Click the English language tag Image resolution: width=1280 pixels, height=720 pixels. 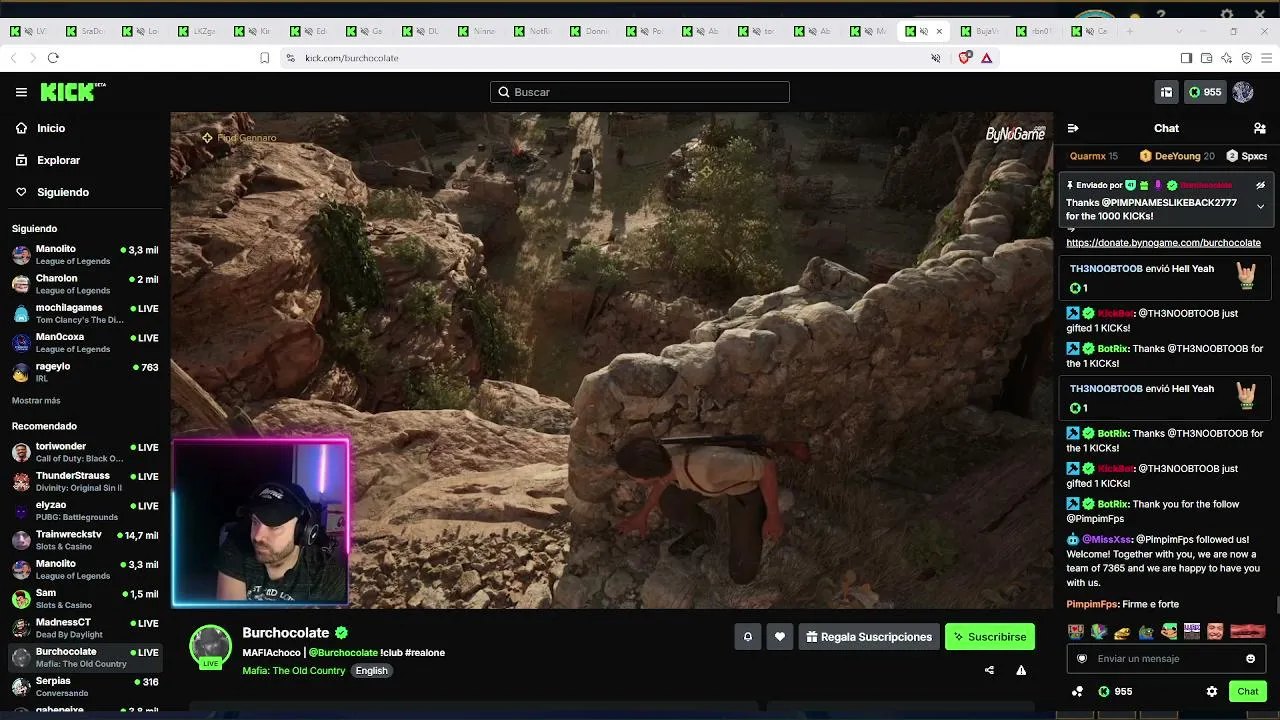[371, 671]
